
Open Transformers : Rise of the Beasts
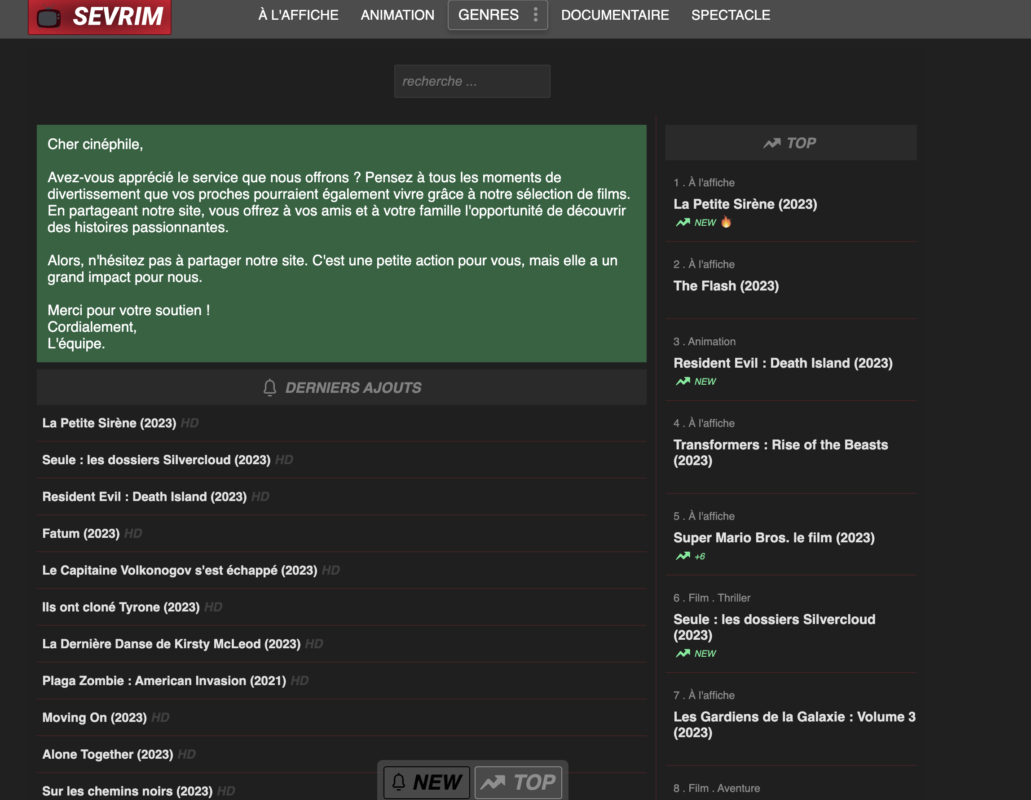click(780, 452)
